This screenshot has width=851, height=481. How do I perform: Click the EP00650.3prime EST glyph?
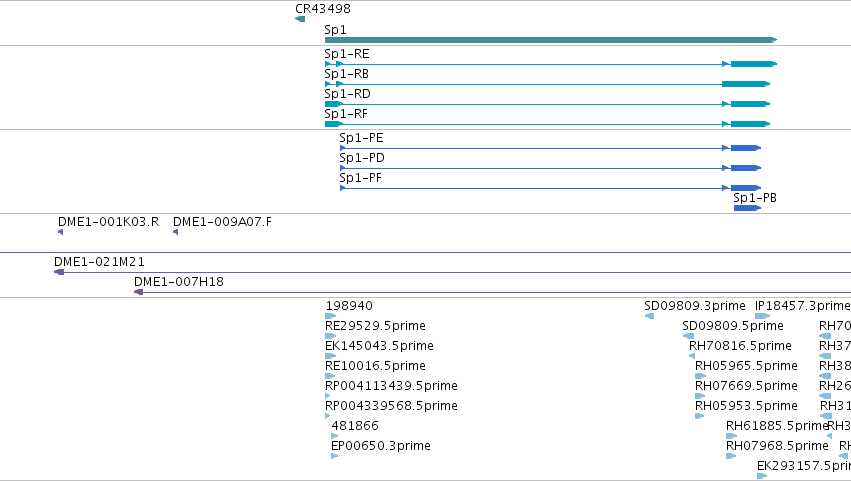coord(335,456)
